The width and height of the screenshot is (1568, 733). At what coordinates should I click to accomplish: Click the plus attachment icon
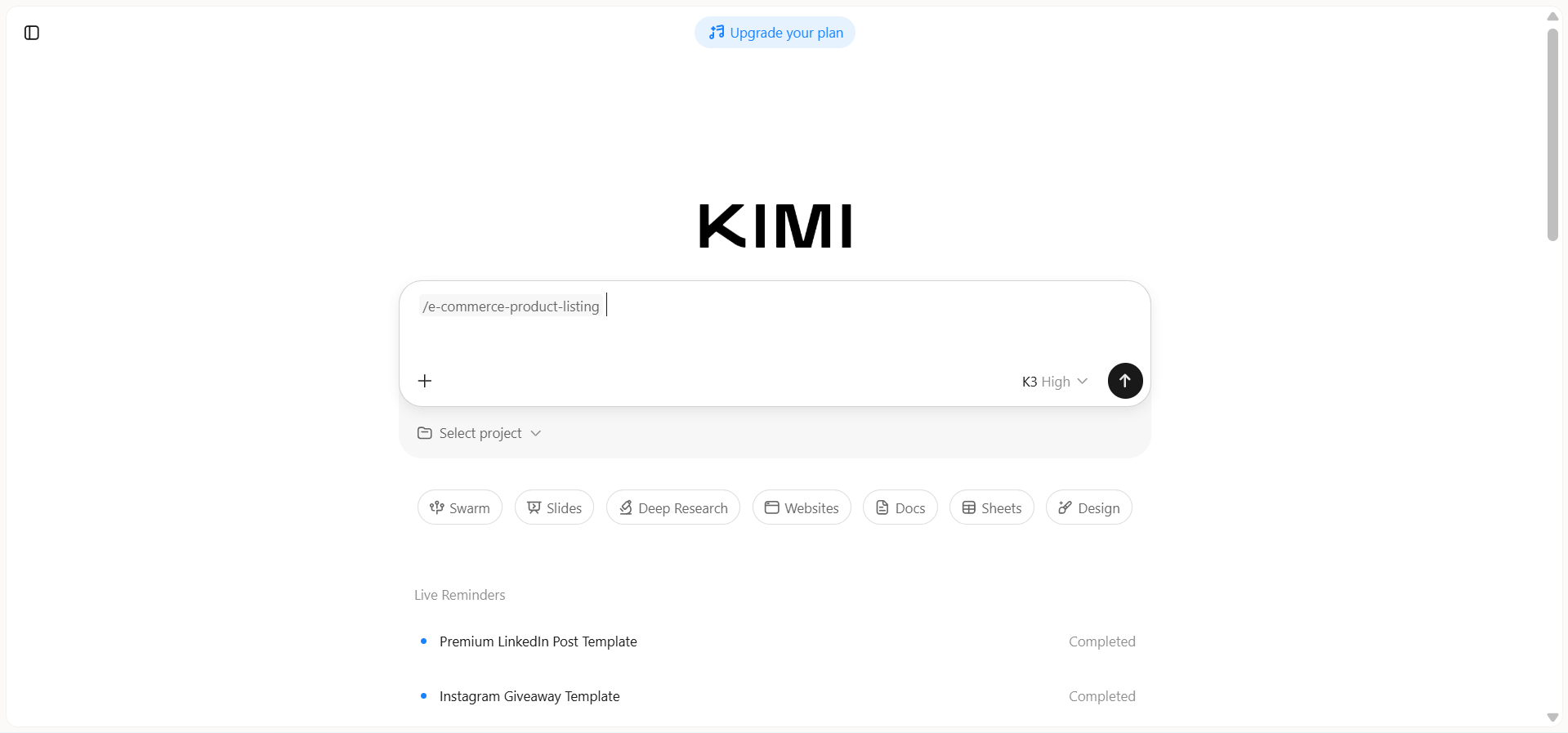pyautogui.click(x=425, y=381)
